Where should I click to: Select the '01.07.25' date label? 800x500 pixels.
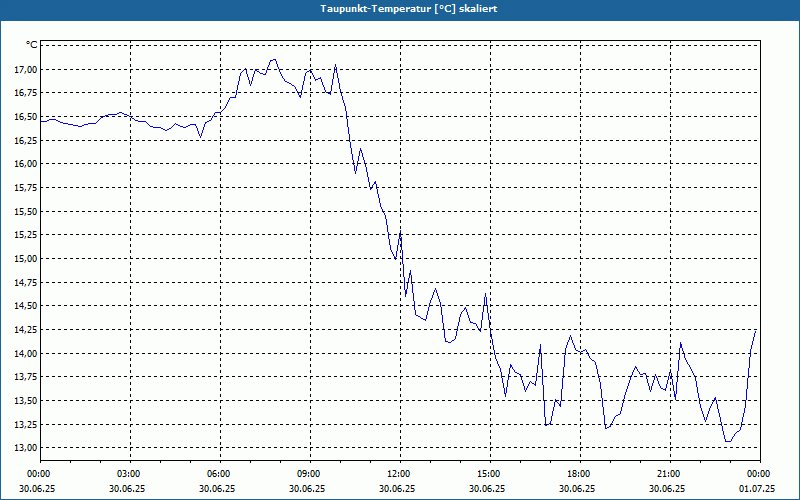coord(757,488)
